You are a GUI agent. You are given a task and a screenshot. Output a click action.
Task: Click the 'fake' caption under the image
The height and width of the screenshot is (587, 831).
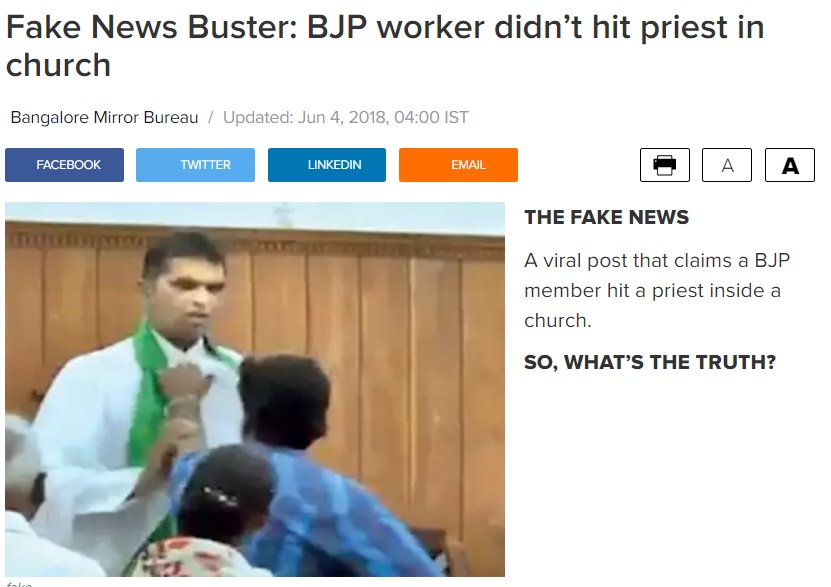[20, 584]
